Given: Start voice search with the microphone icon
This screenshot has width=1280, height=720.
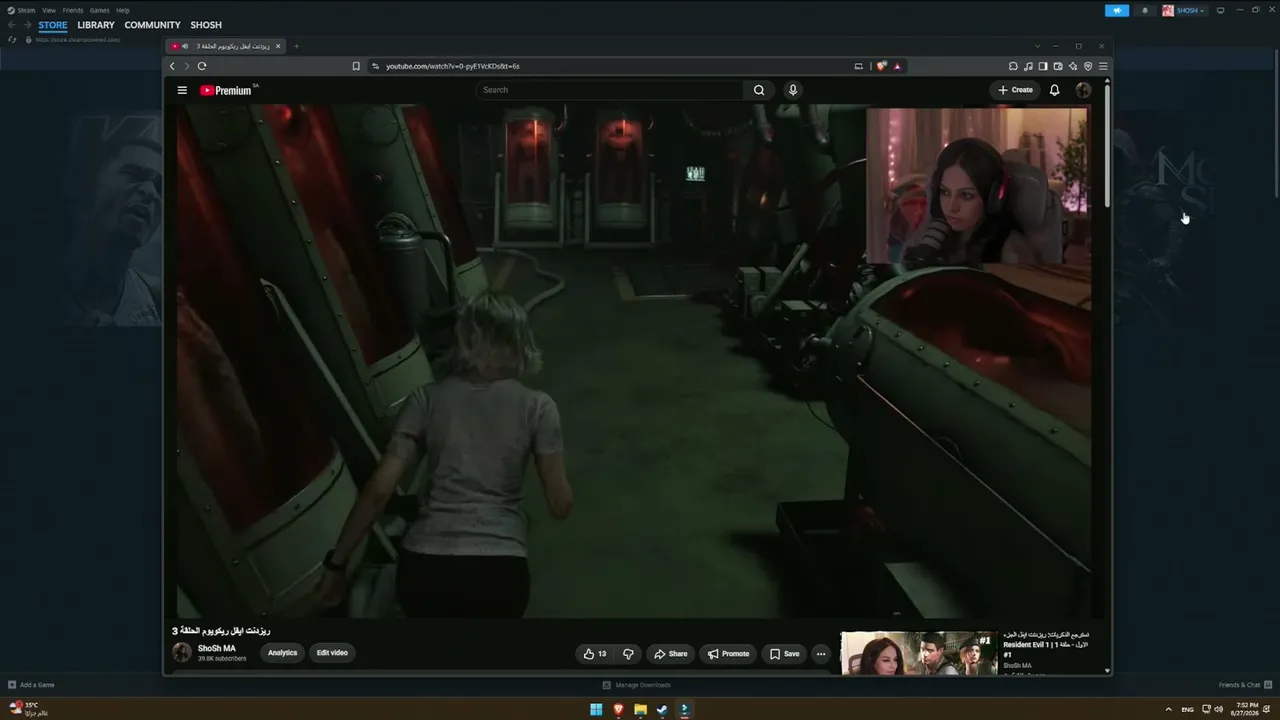Looking at the screenshot, I should click(793, 90).
